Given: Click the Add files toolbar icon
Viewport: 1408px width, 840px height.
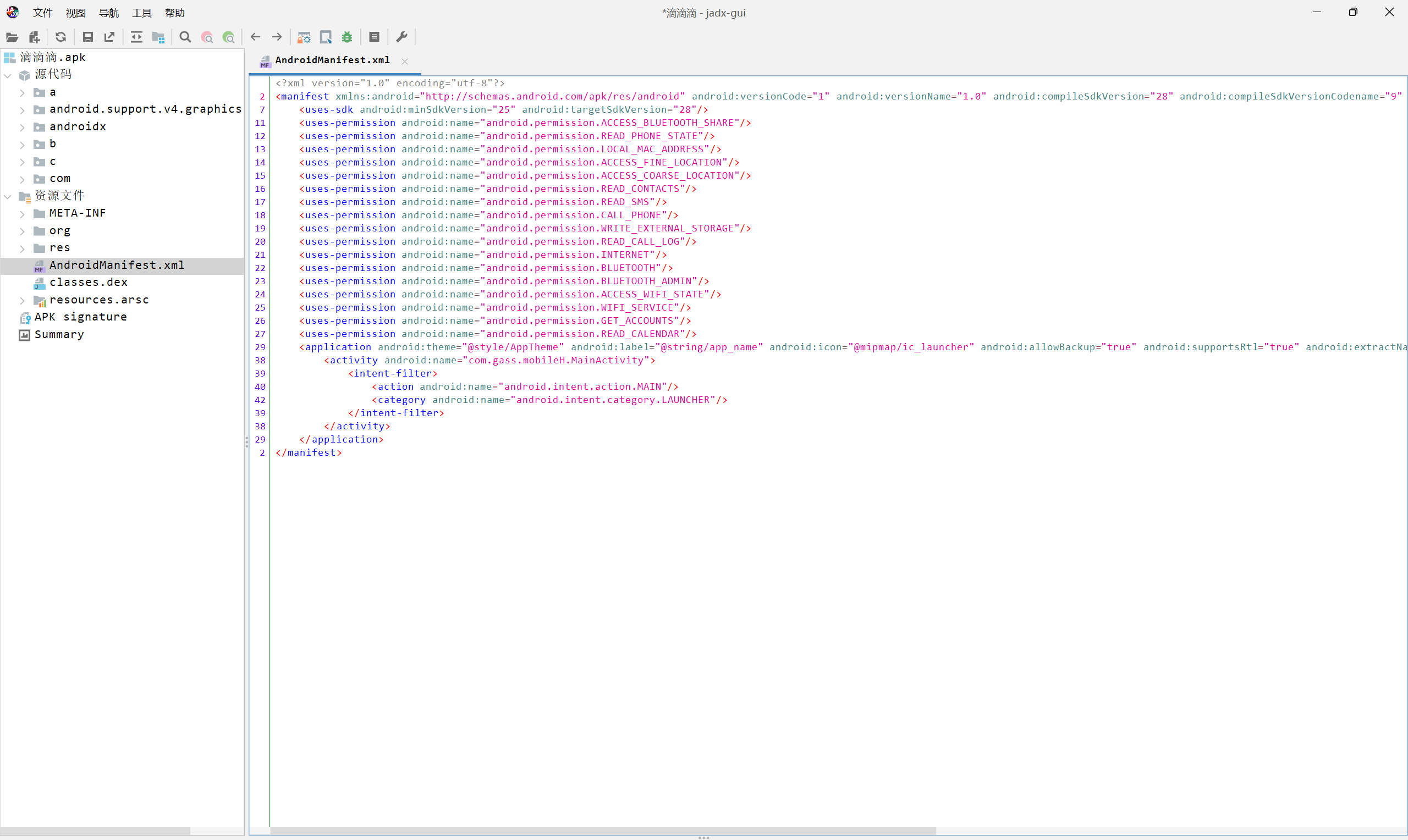Looking at the screenshot, I should [34, 37].
